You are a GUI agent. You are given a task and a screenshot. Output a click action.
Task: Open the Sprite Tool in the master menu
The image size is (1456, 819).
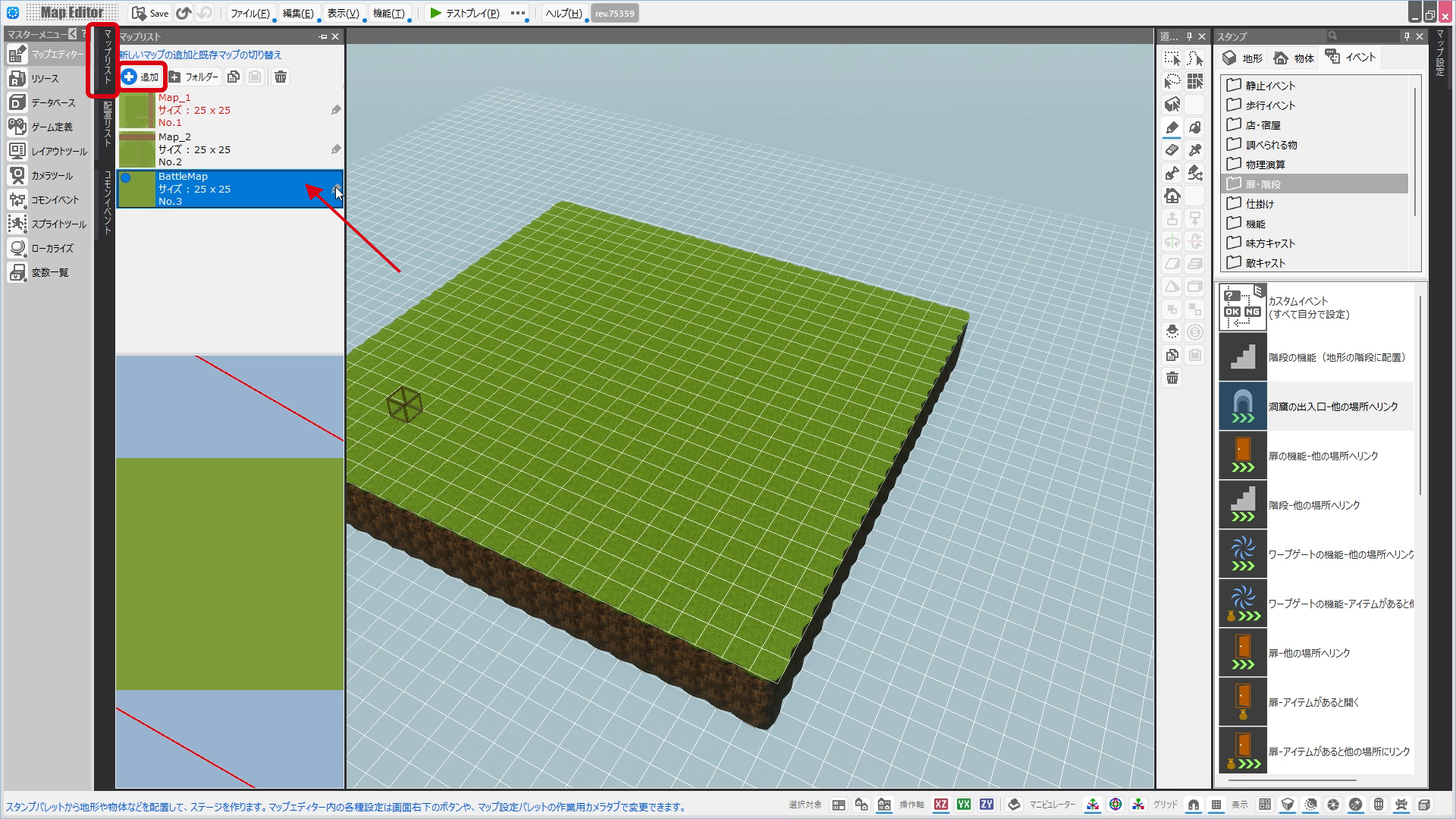coord(45,224)
